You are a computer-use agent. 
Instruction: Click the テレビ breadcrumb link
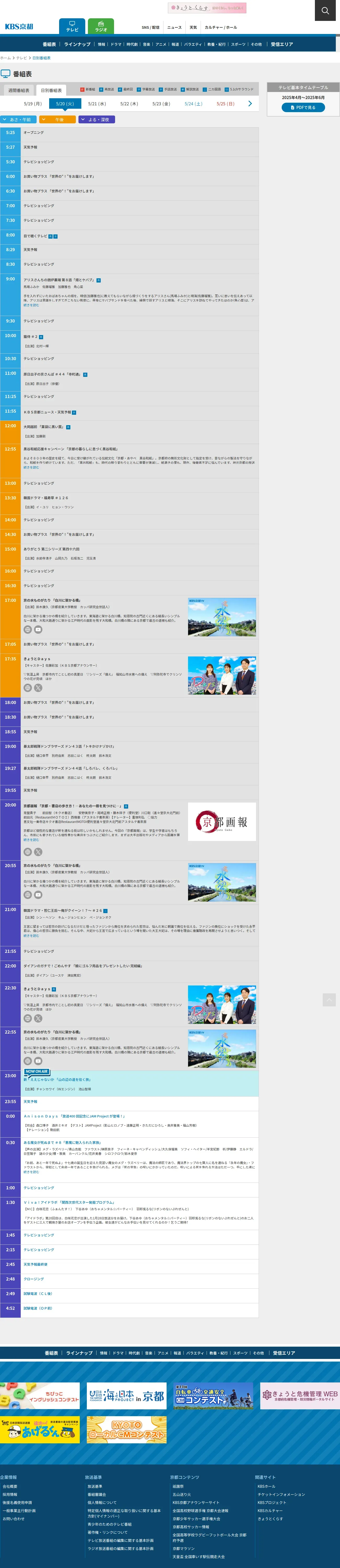[21, 58]
